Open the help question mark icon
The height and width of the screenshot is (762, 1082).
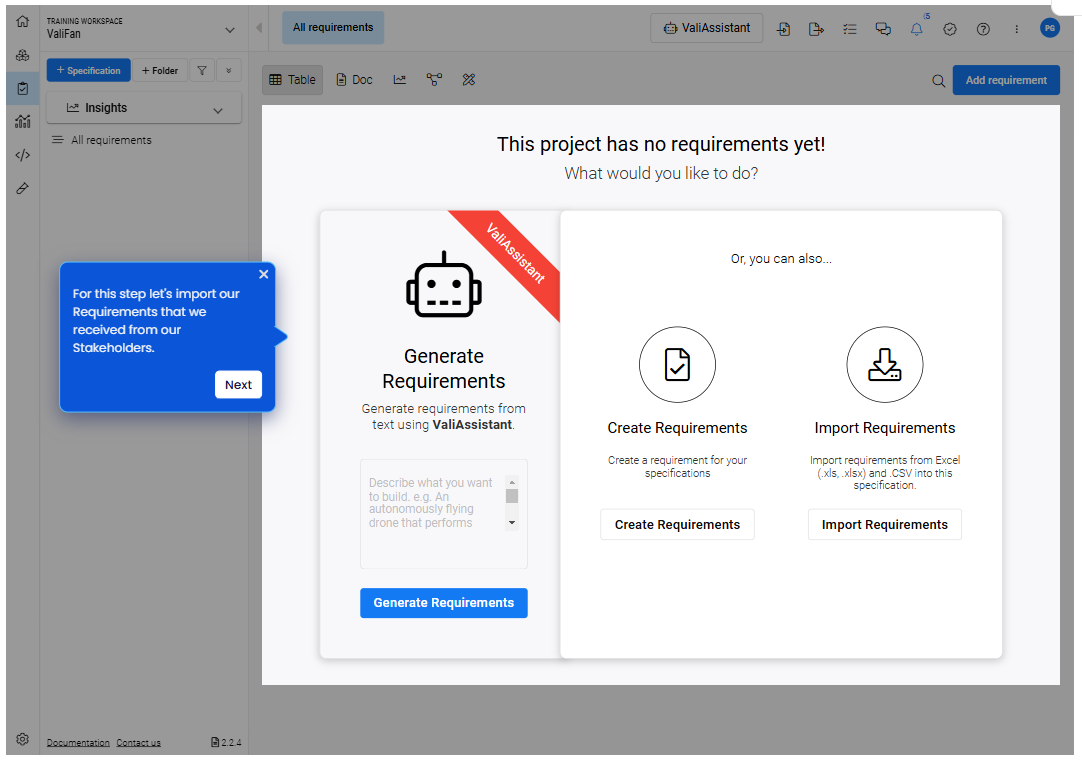pos(983,28)
